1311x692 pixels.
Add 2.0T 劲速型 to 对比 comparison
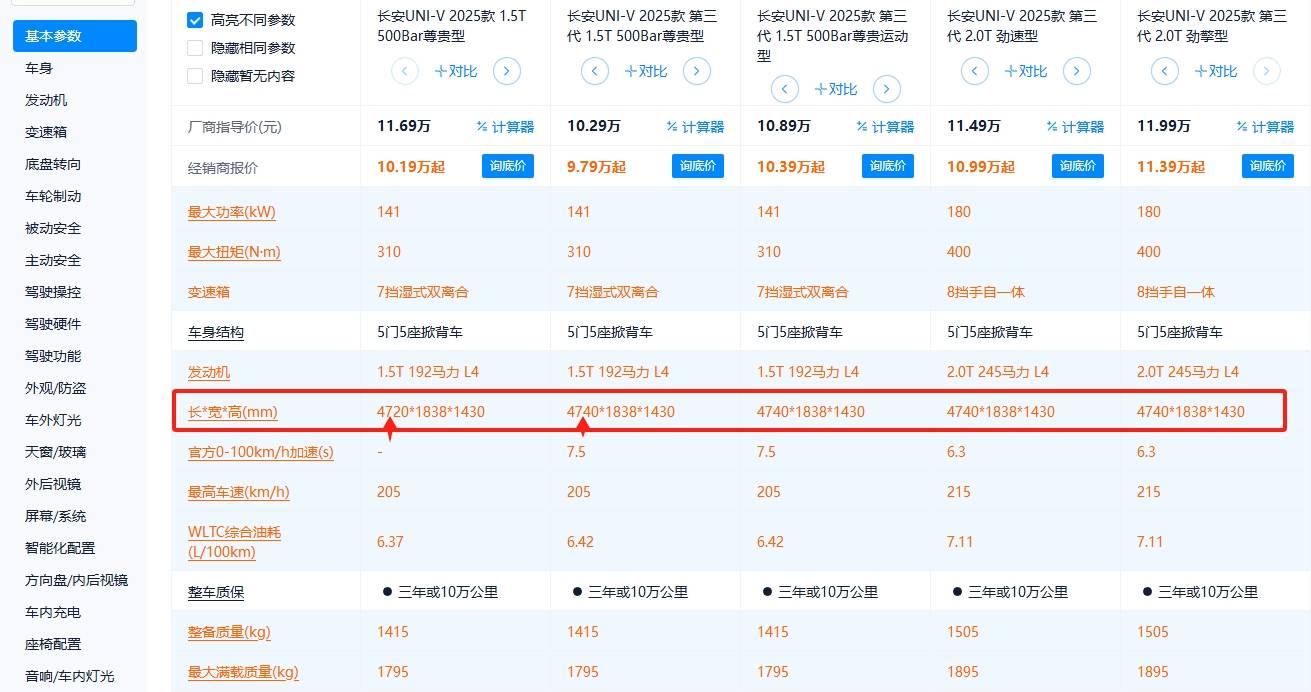[x=1026, y=71]
